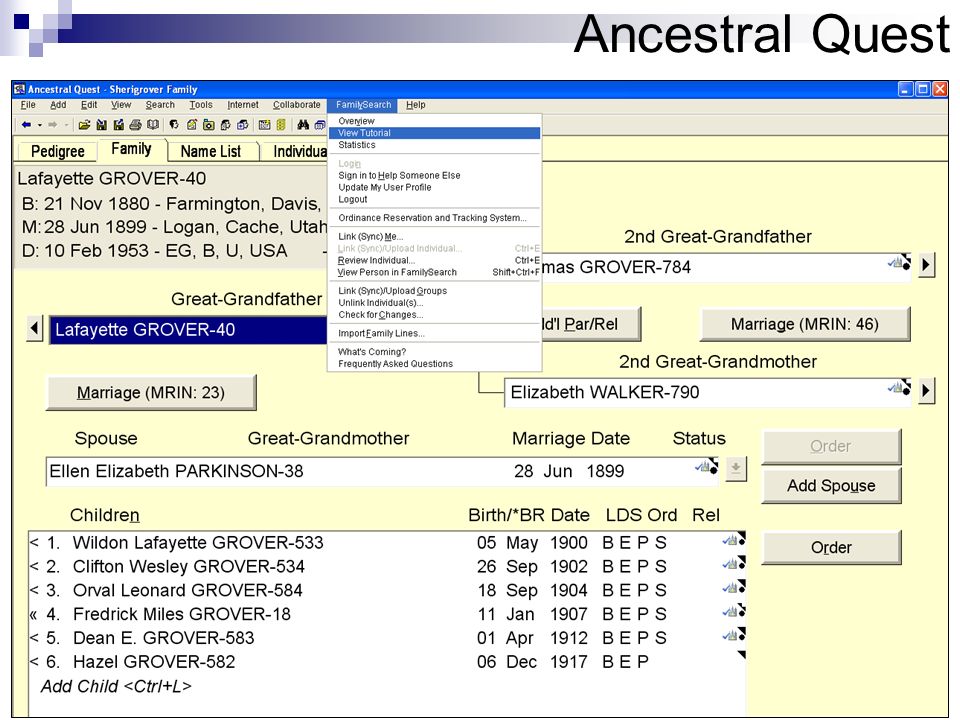
Task: Click the binoculars search toolbar icon
Action: pyautogui.click(x=303, y=125)
